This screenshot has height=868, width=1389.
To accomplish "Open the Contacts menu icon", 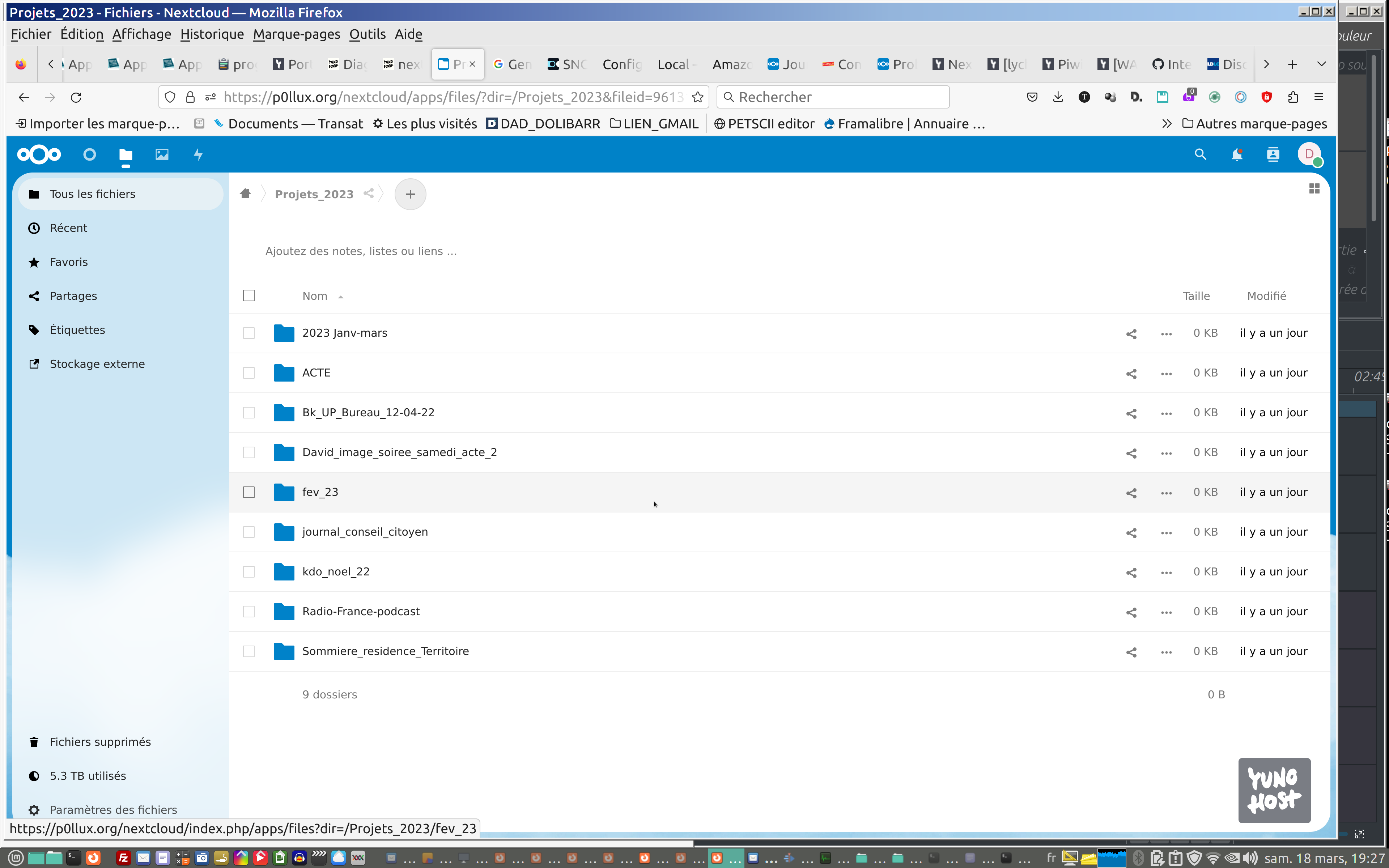I will [1273, 154].
